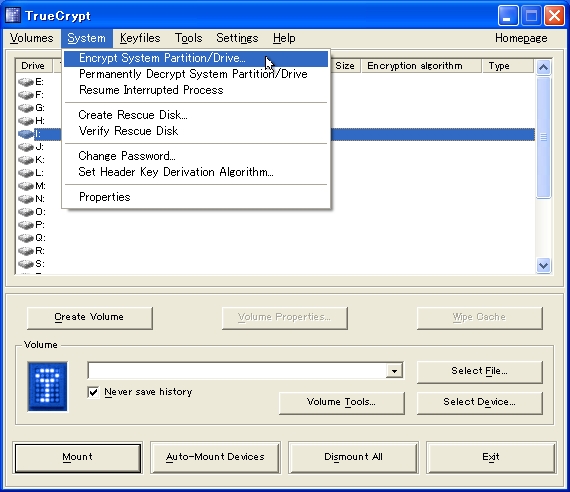The image size is (570, 492).
Task: Click the R: drive icon
Action: (26, 251)
